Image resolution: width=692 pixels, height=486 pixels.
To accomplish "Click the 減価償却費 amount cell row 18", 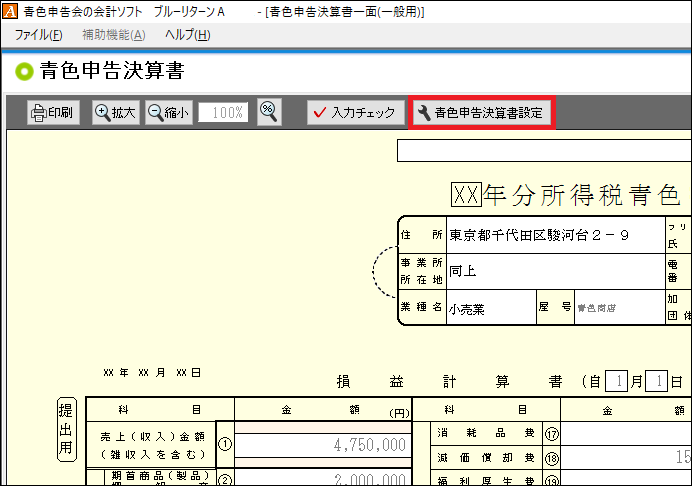I will click(x=626, y=457).
